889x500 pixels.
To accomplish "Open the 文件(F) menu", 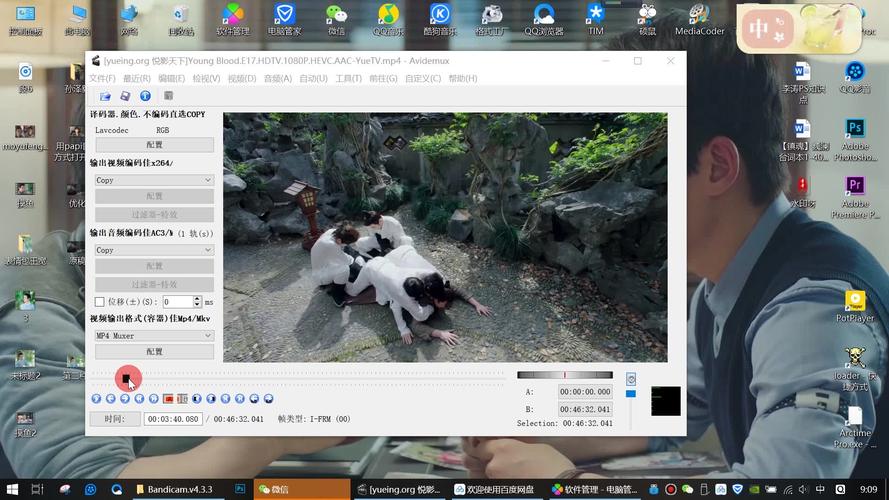I will [x=103, y=78].
